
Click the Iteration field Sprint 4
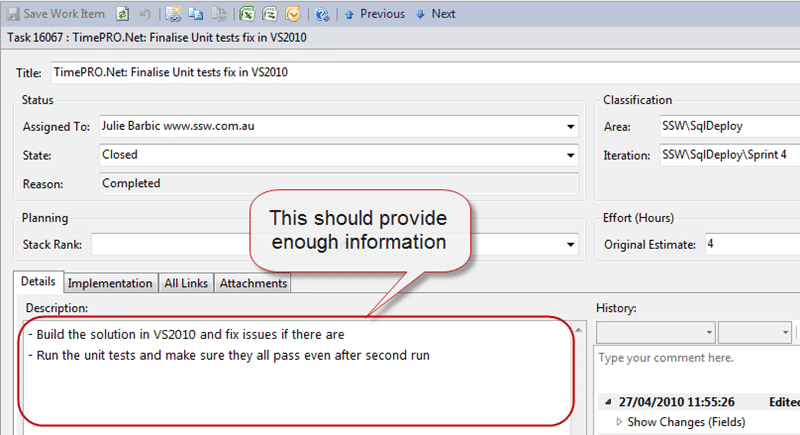730,155
